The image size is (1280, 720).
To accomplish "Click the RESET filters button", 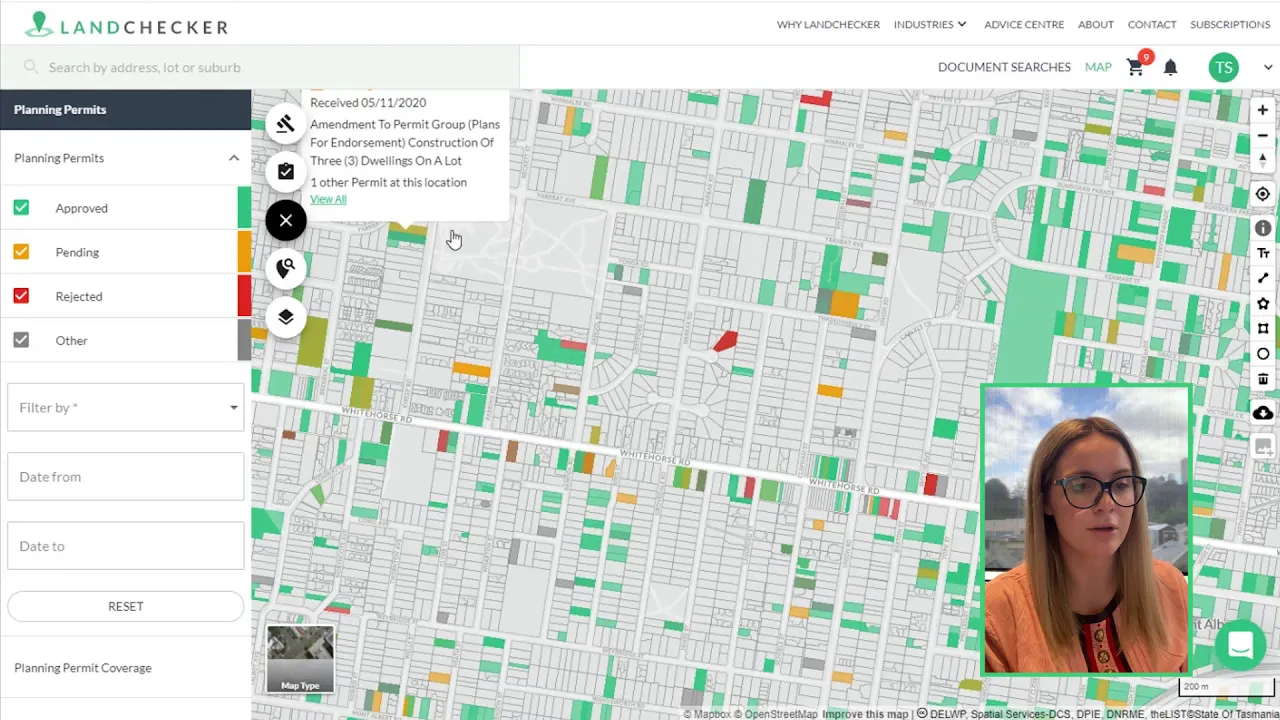I will tap(126, 606).
